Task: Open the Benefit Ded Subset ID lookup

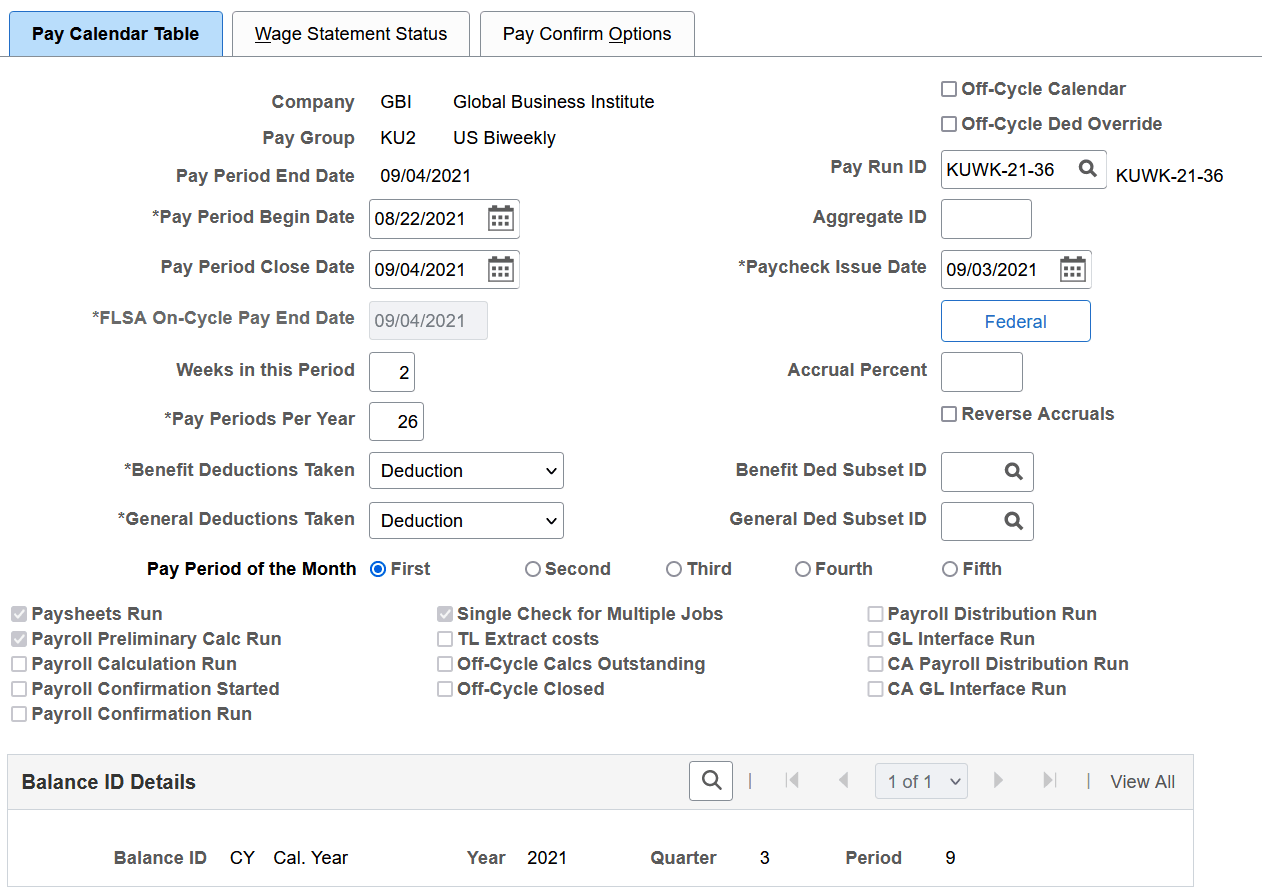Action: coord(1013,471)
